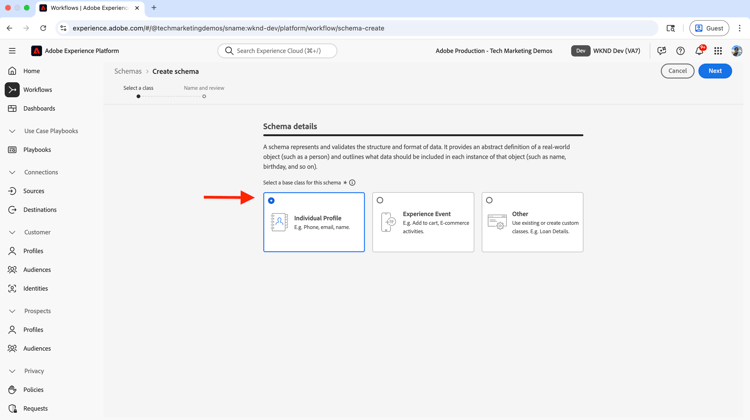Open the Sources navigation item

(33, 191)
